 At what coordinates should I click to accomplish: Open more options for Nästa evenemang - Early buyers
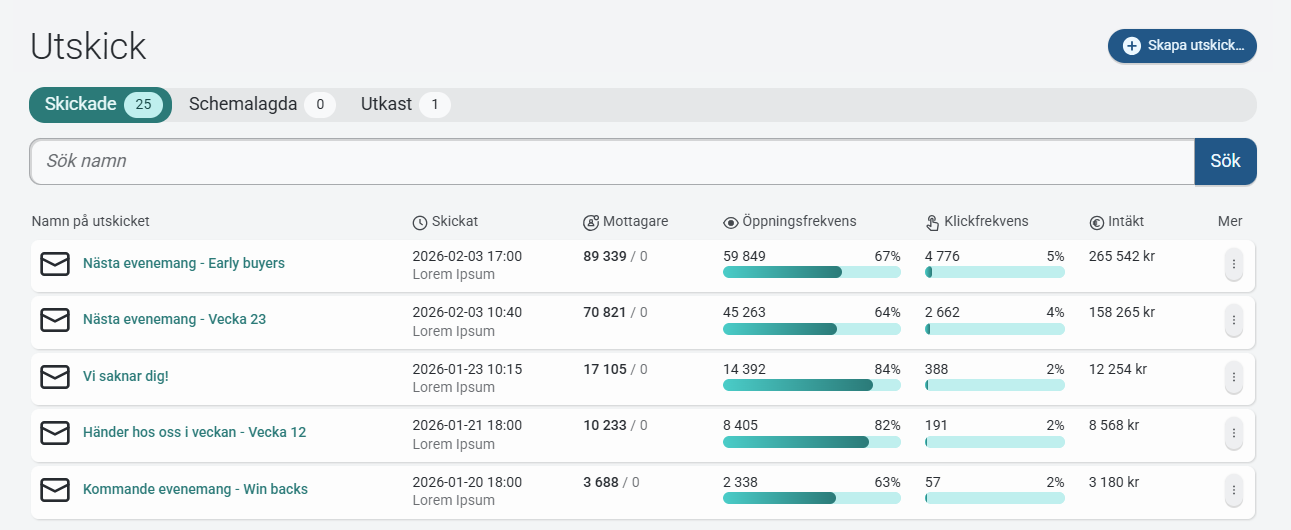click(1234, 264)
